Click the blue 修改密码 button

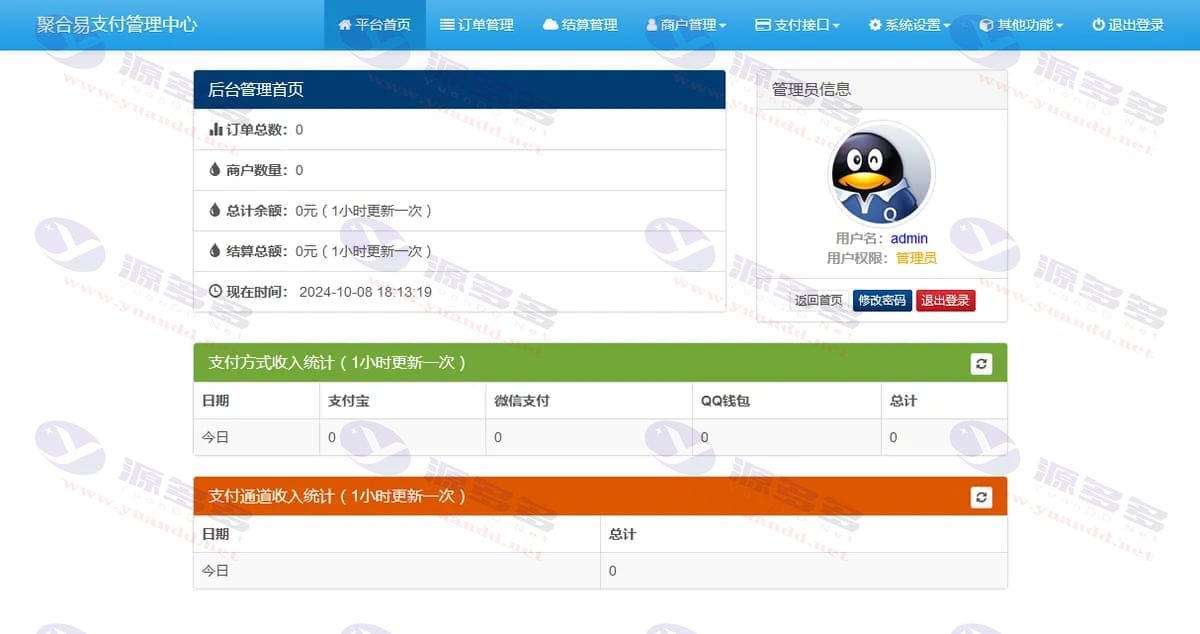[x=882, y=300]
